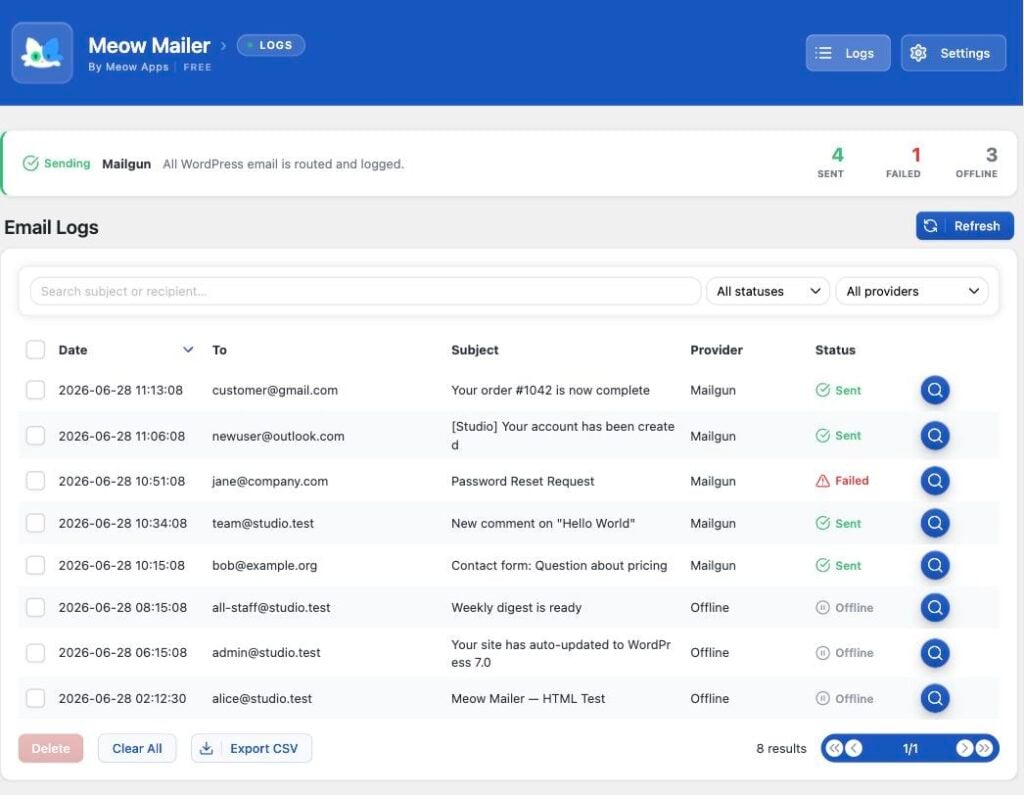Click the Sending status check icon

(30, 163)
